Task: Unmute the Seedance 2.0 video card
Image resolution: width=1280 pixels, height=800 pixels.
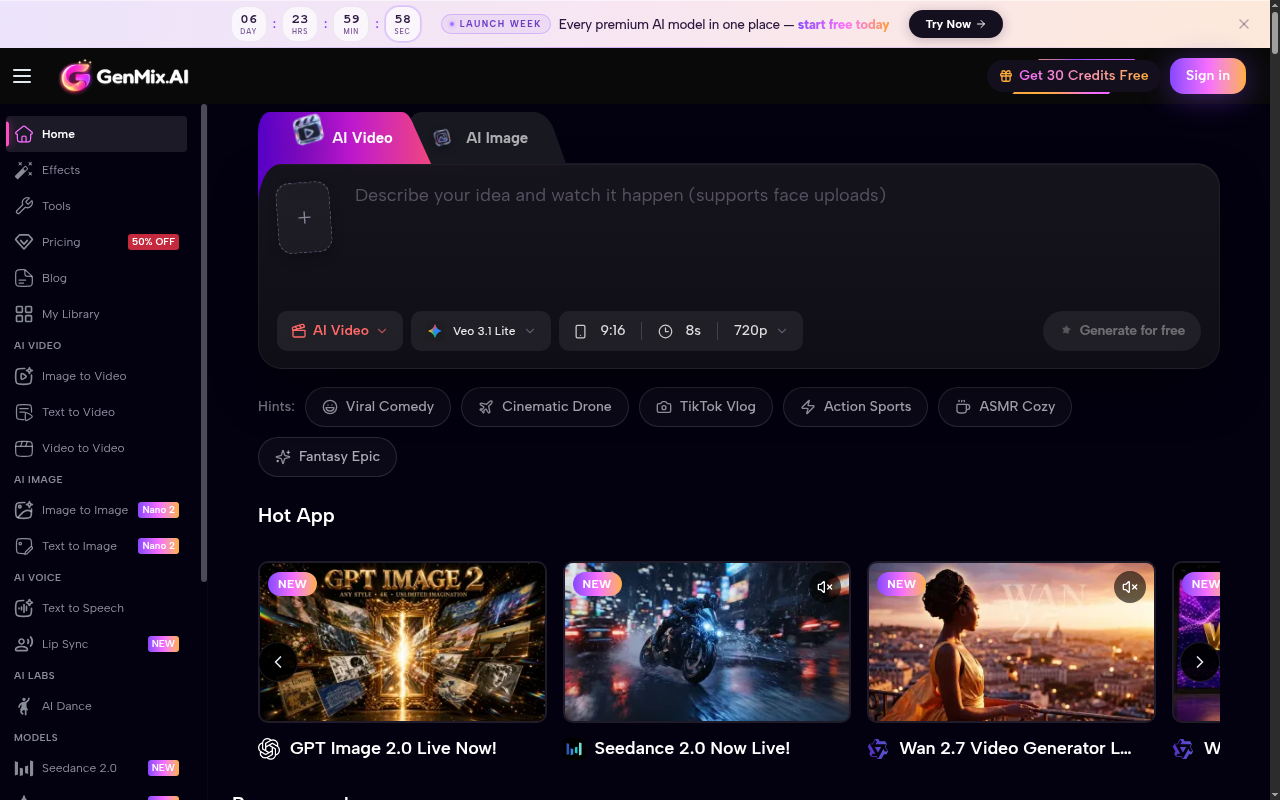Action: [825, 587]
